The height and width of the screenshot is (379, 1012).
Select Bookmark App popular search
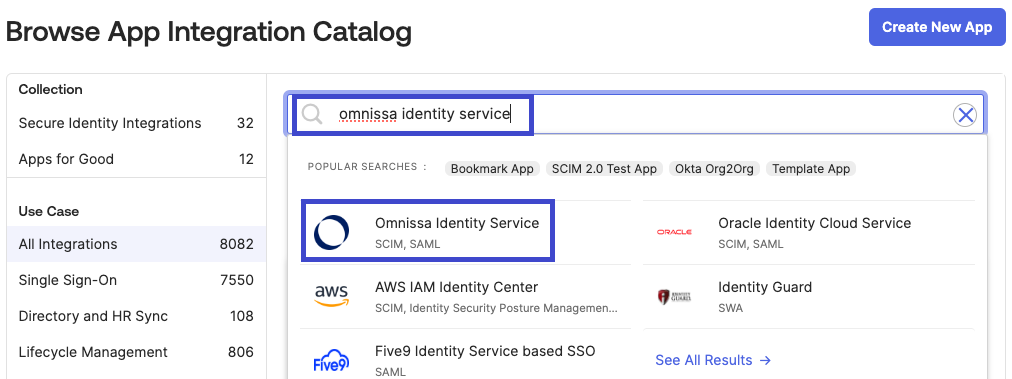pyautogui.click(x=492, y=169)
